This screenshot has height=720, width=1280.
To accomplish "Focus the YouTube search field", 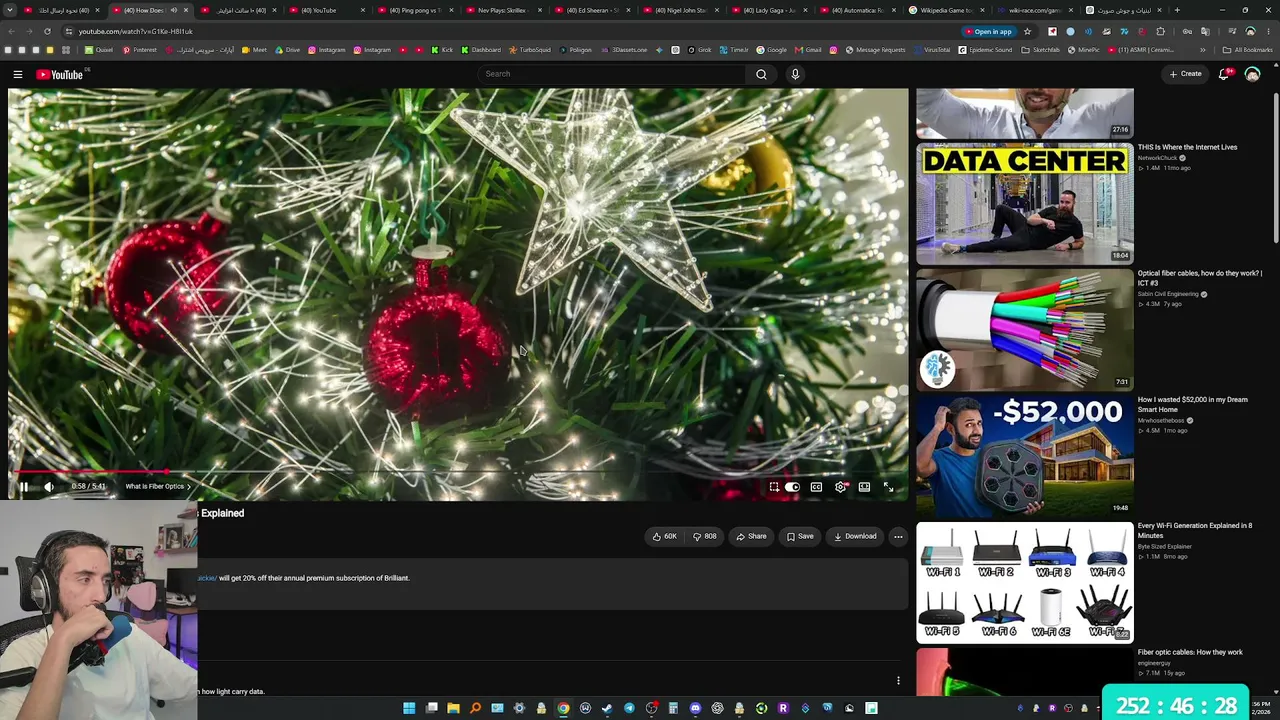I will [610, 74].
